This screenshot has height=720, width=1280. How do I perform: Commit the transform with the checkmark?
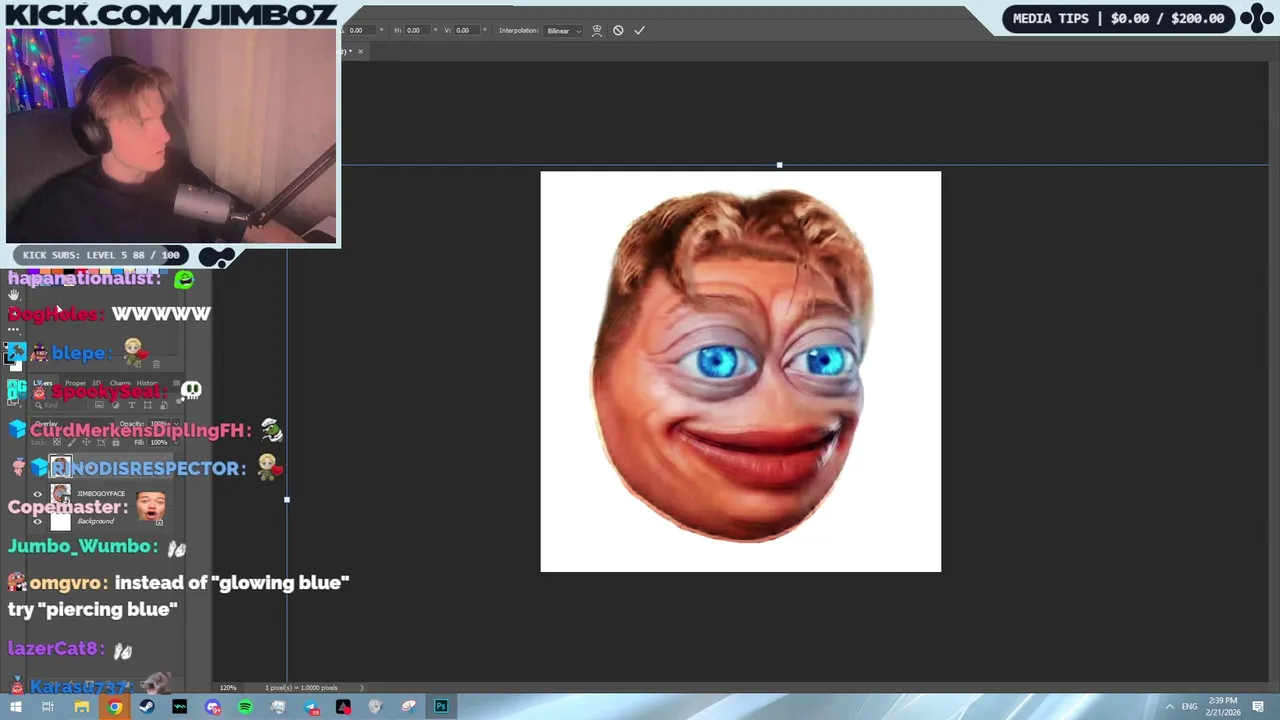[x=639, y=30]
